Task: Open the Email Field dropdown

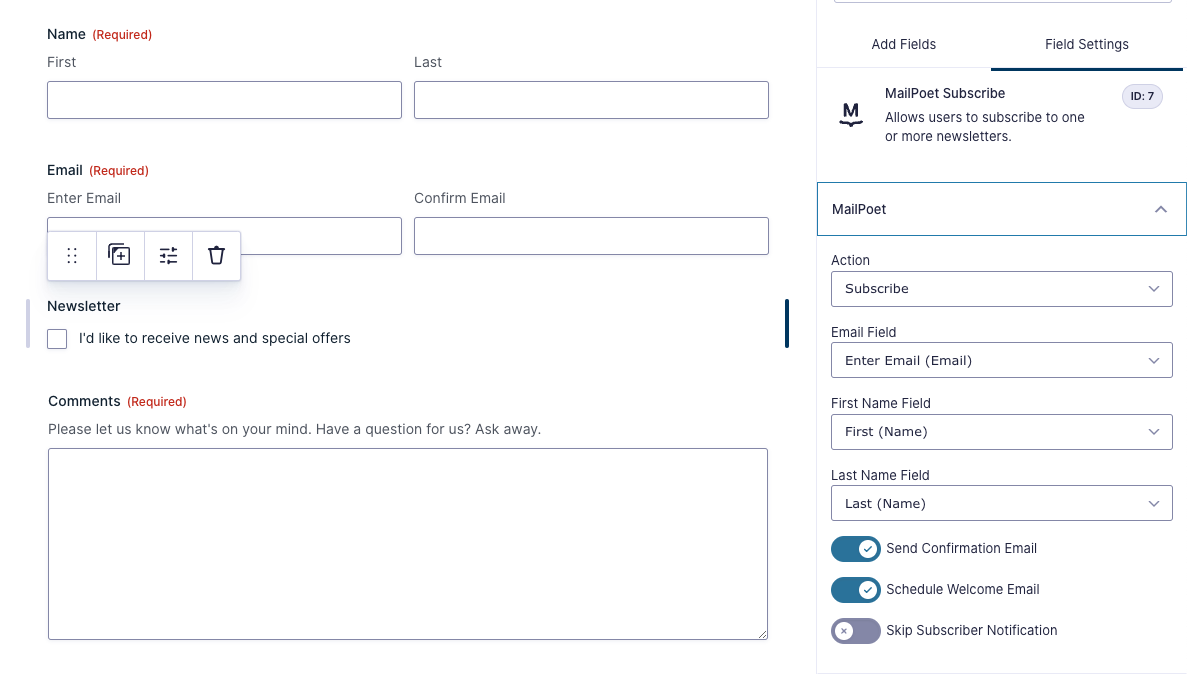Action: click(x=1001, y=361)
